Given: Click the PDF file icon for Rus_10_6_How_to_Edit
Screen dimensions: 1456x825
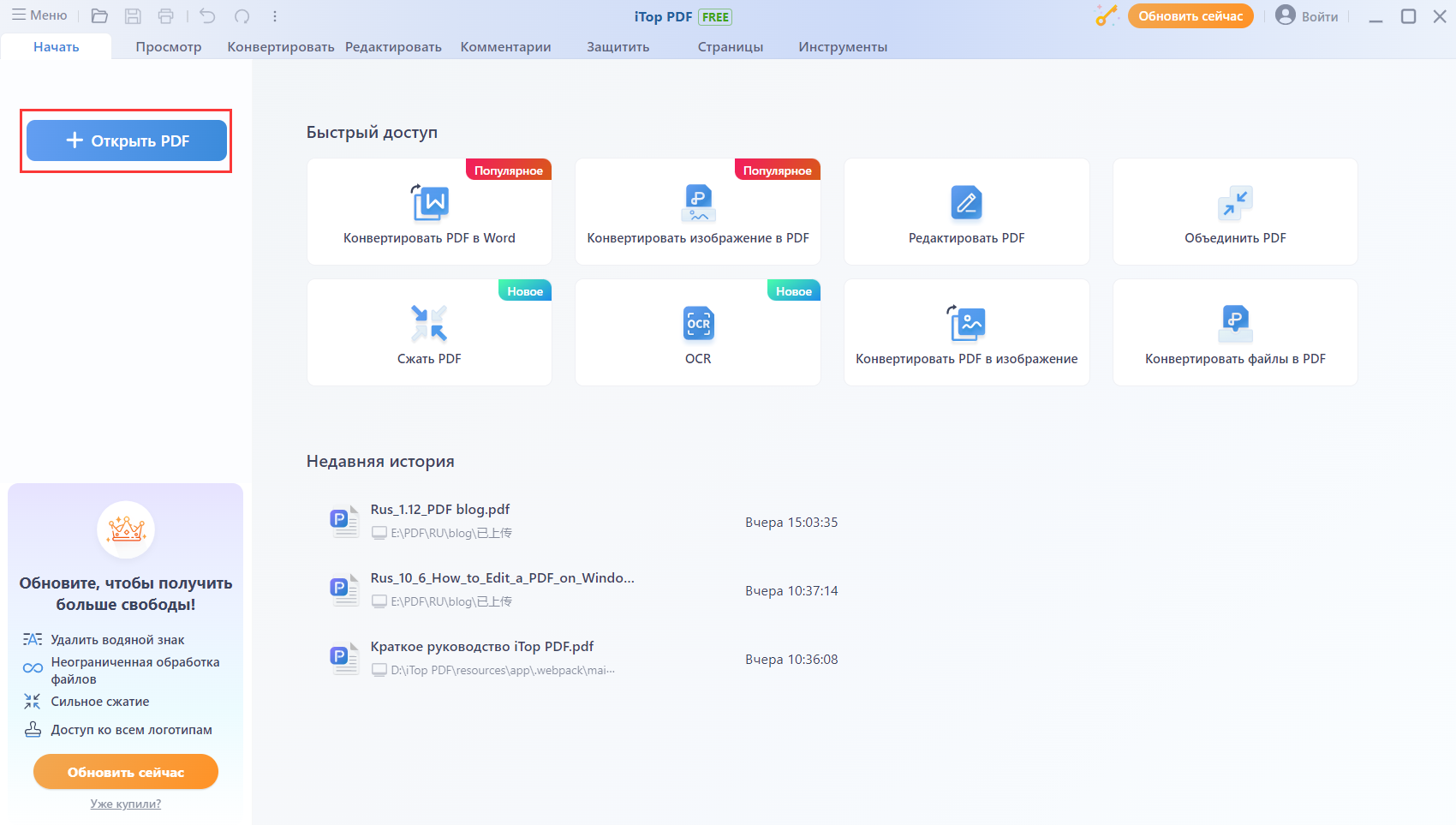Looking at the screenshot, I should [344, 590].
